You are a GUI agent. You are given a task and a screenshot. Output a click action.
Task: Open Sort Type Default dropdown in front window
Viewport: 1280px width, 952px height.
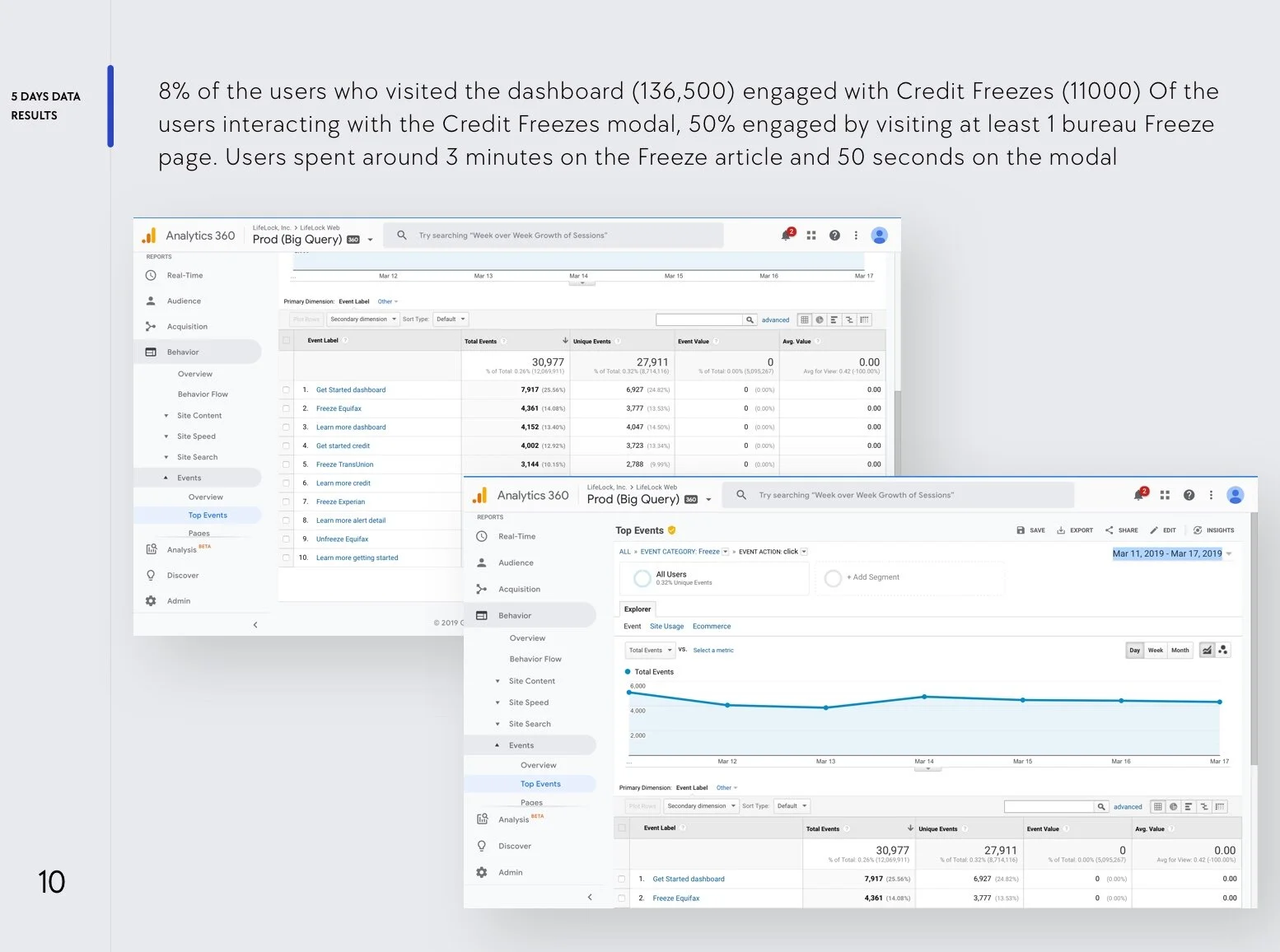point(792,806)
